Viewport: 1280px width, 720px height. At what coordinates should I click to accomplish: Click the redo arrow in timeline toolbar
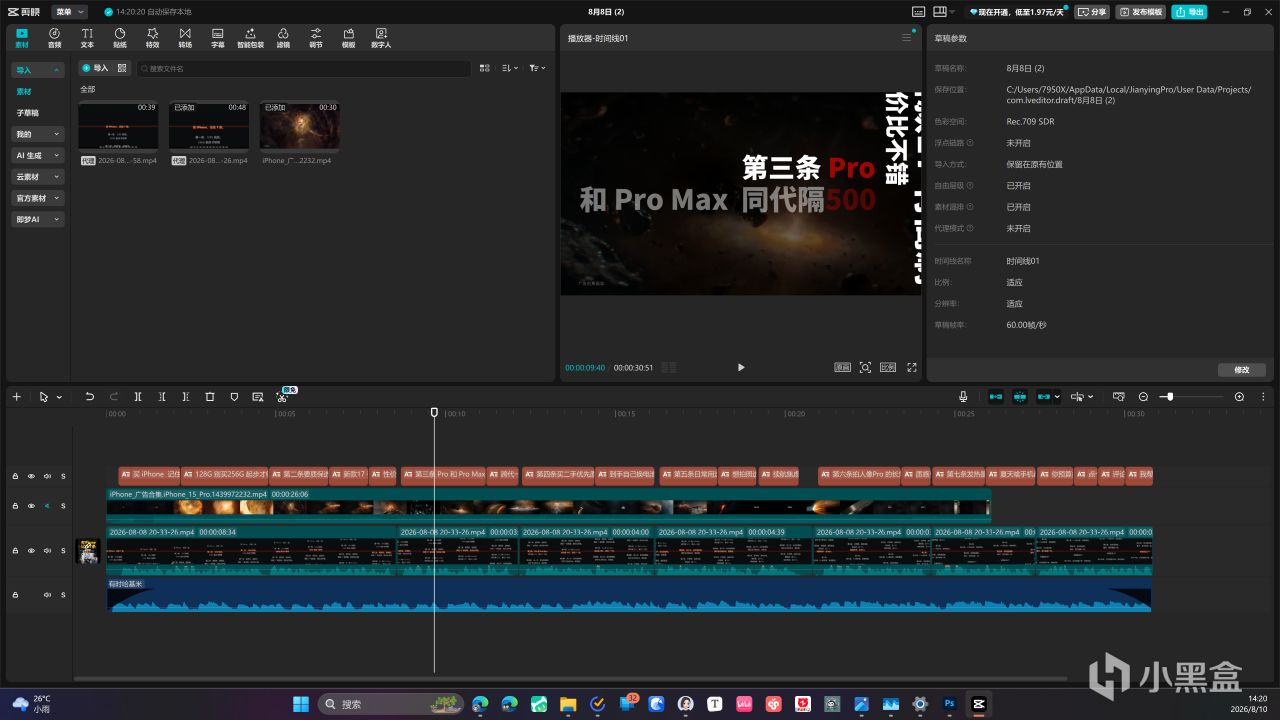click(113, 397)
